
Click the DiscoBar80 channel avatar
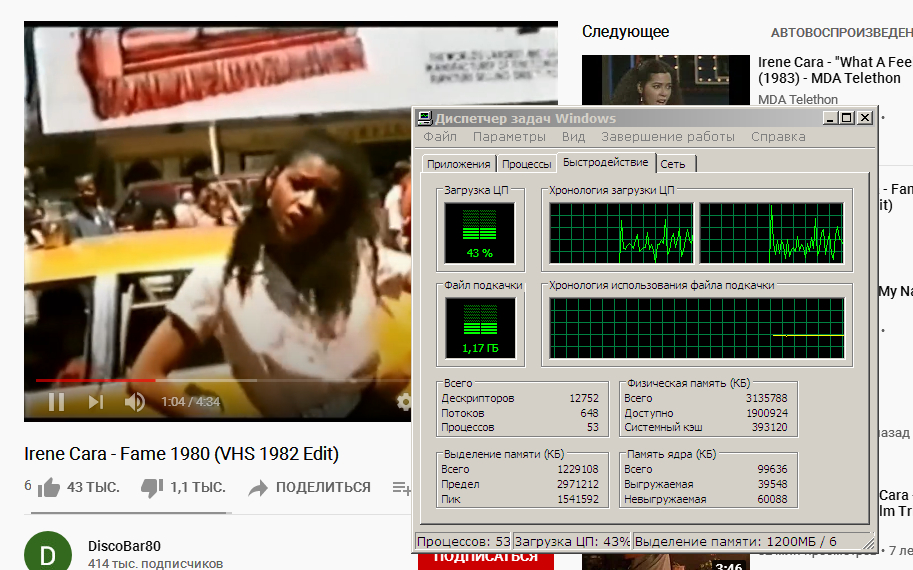point(48,554)
